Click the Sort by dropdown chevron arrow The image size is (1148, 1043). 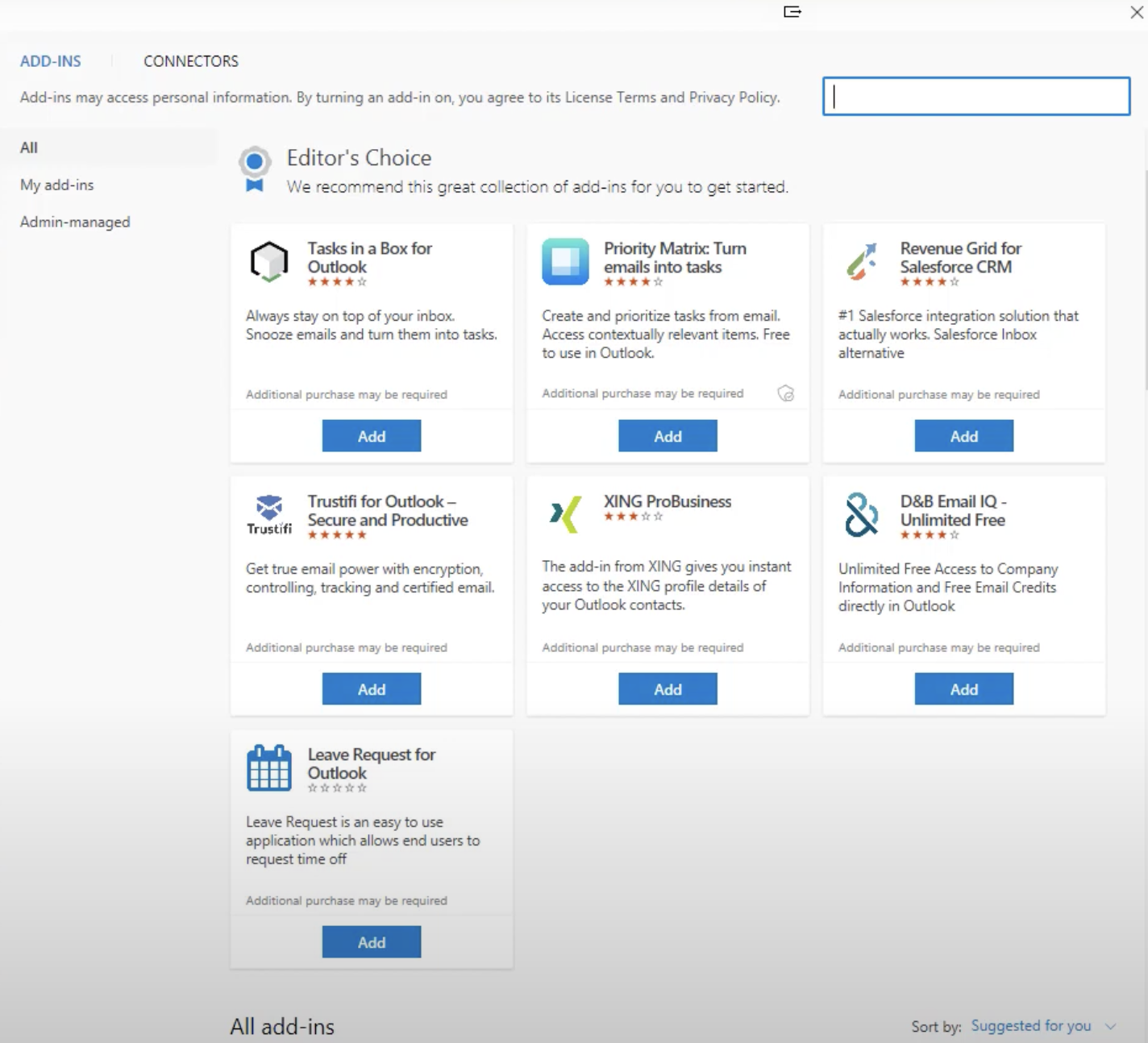[1110, 1027]
